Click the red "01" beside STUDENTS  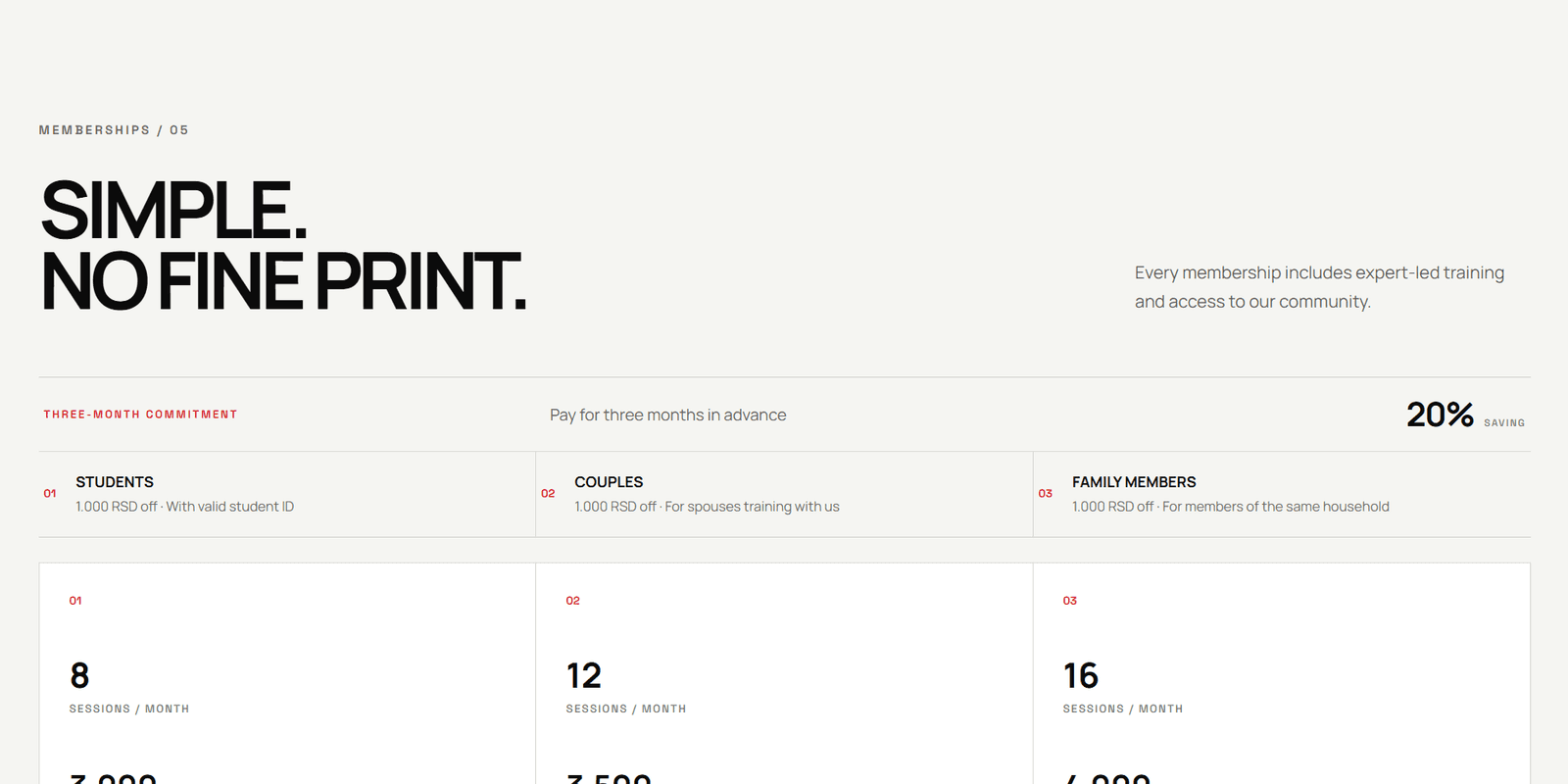coord(50,494)
